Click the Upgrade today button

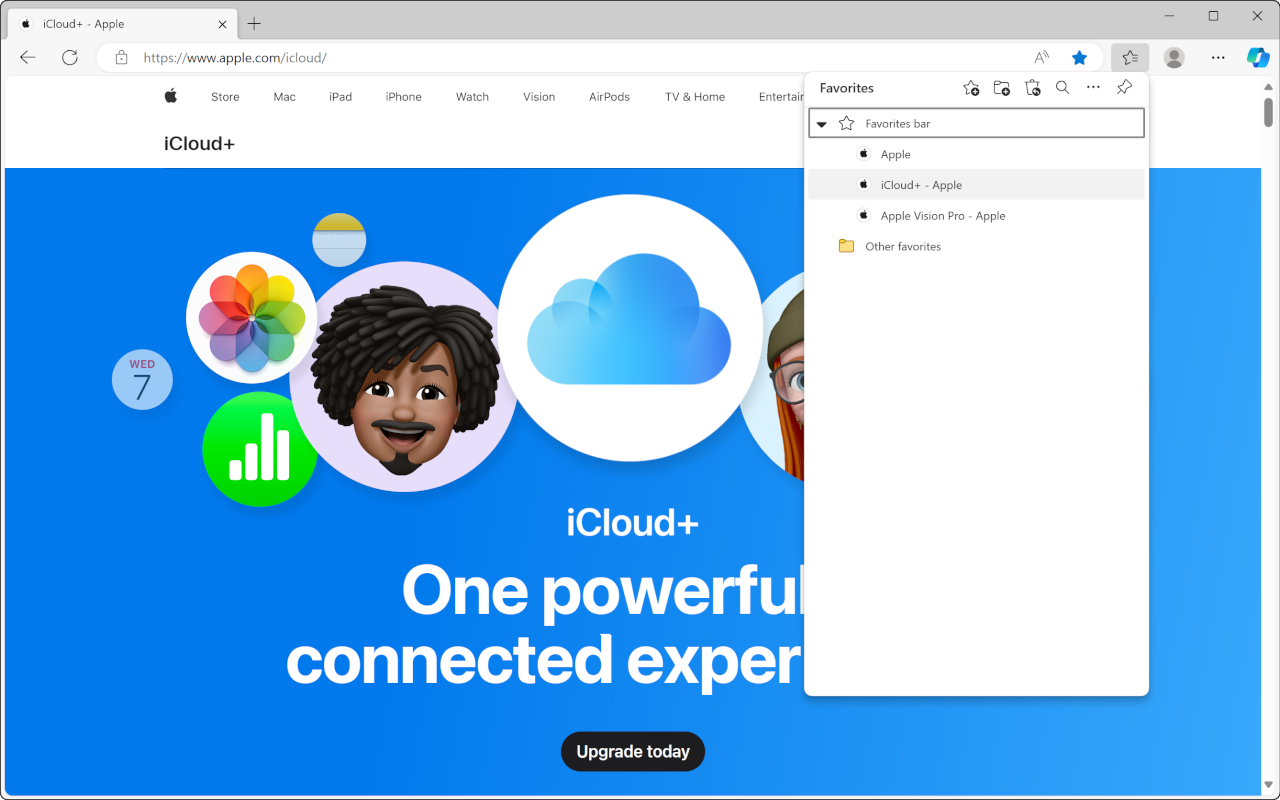[633, 751]
